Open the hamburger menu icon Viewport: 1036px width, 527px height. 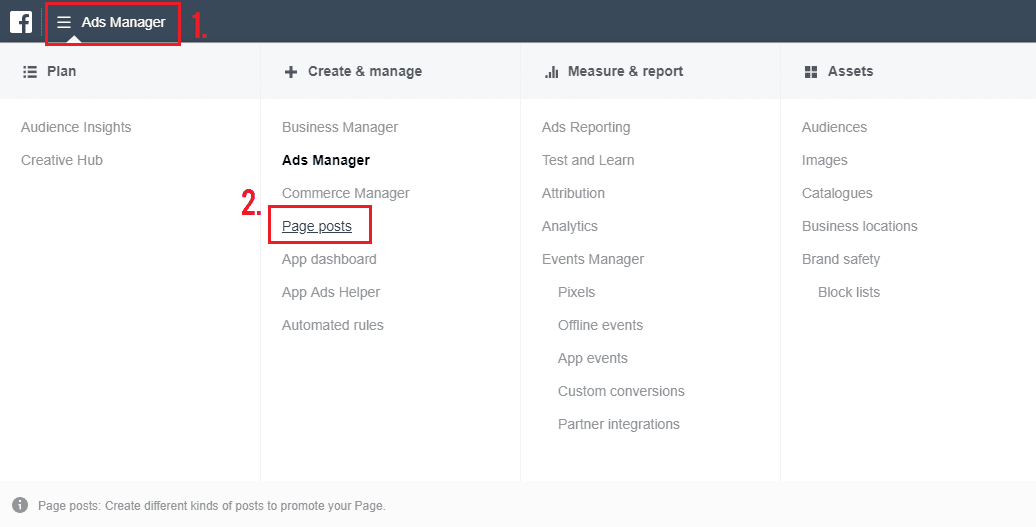(63, 22)
